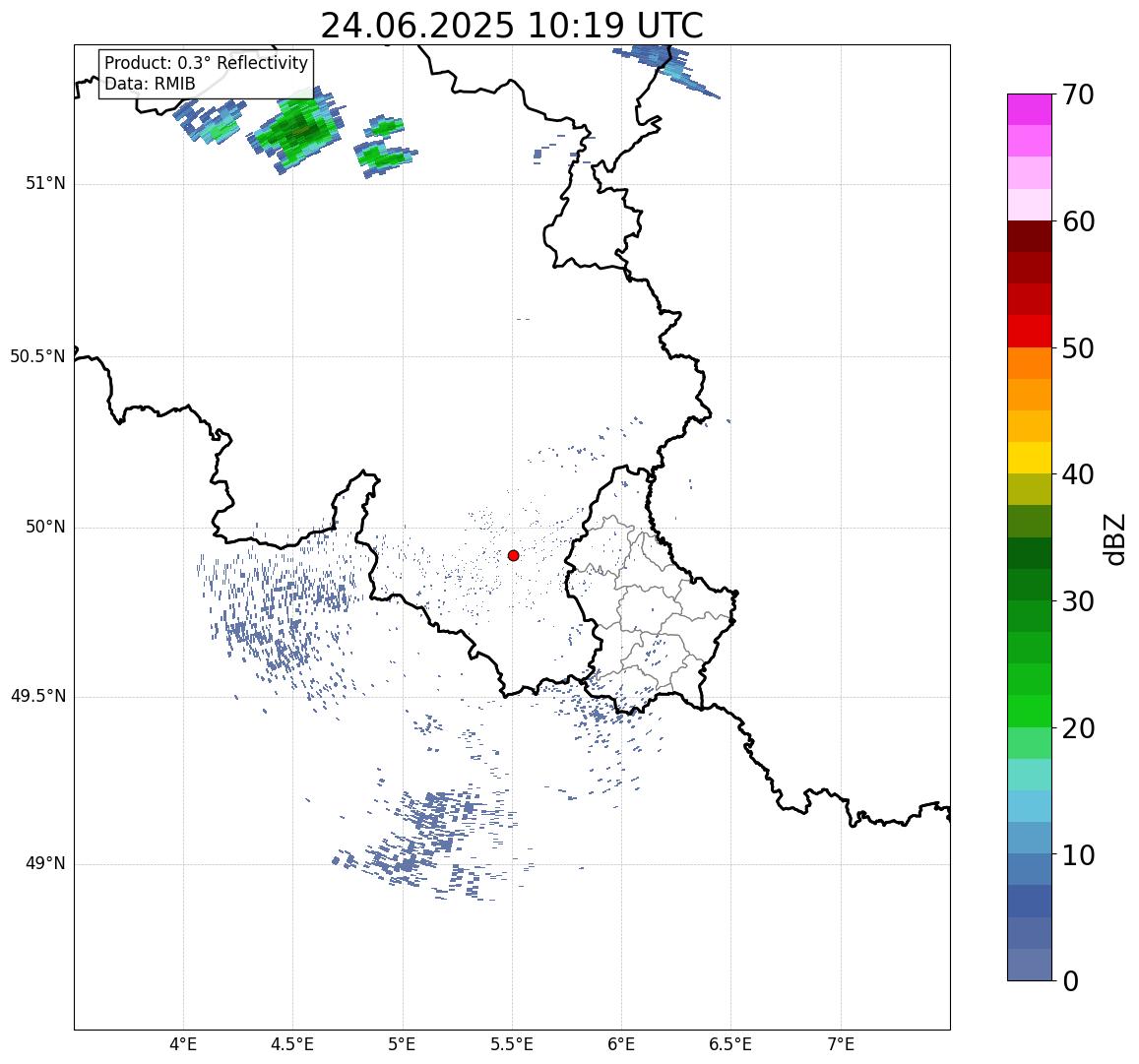The height and width of the screenshot is (1064, 1139).
Task: Click the 49°N latitude label
Action: pos(45,863)
